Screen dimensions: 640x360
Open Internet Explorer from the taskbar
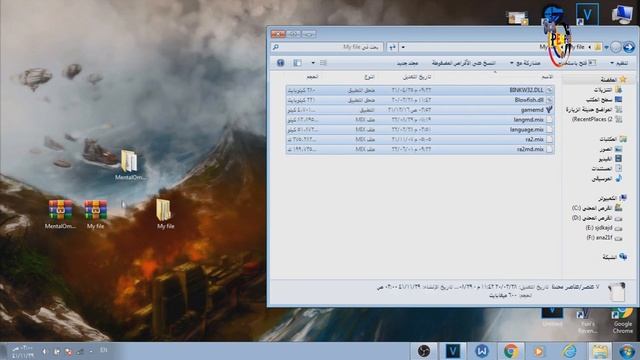[569, 351]
